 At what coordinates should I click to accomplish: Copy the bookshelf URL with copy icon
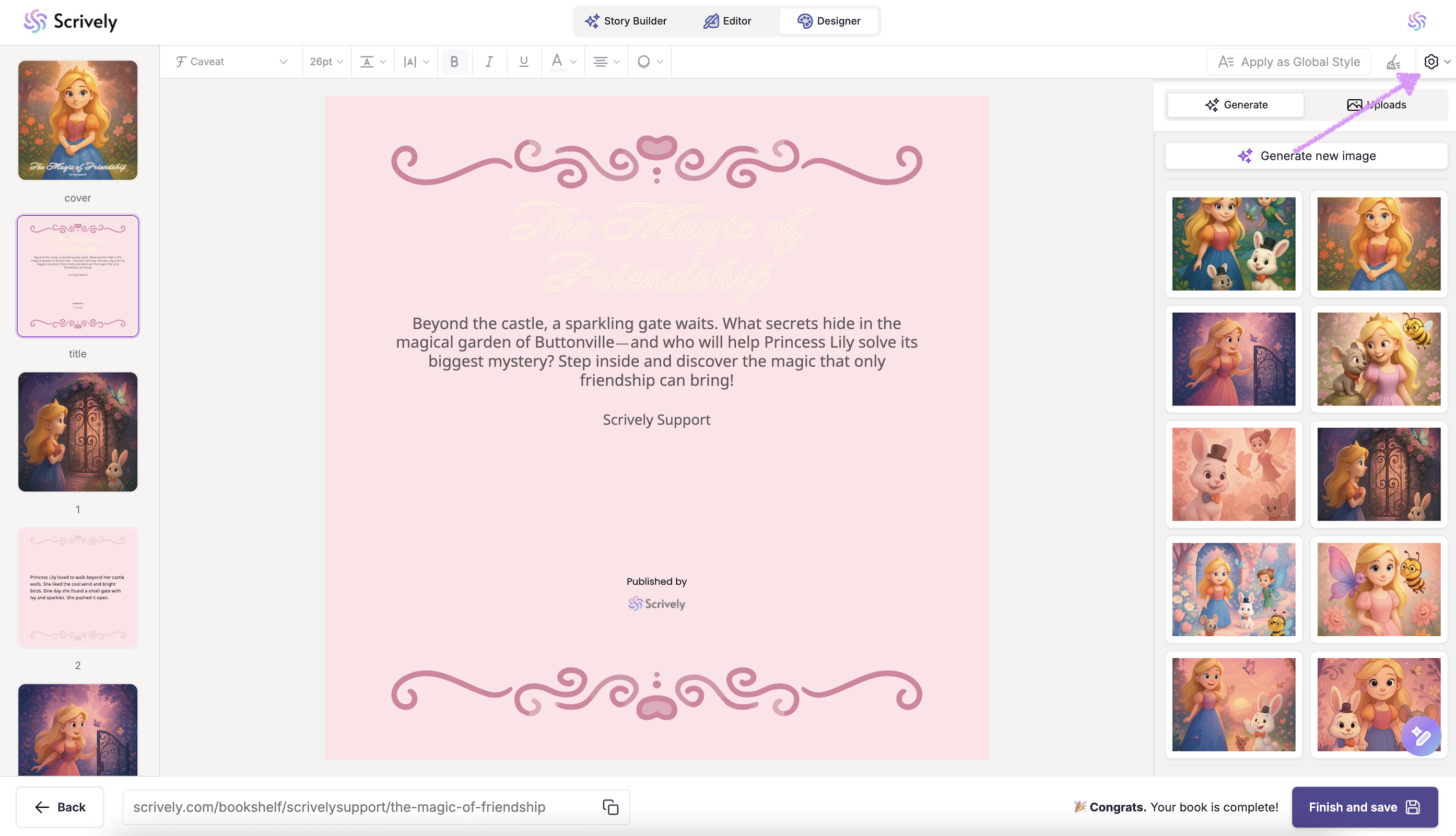[610, 807]
